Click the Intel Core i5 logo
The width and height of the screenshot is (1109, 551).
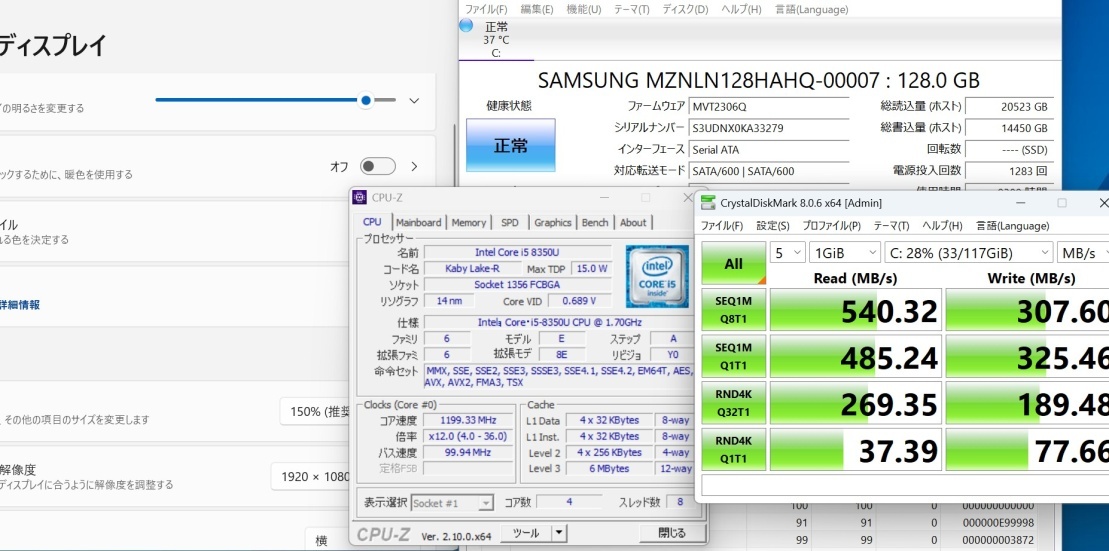point(657,277)
